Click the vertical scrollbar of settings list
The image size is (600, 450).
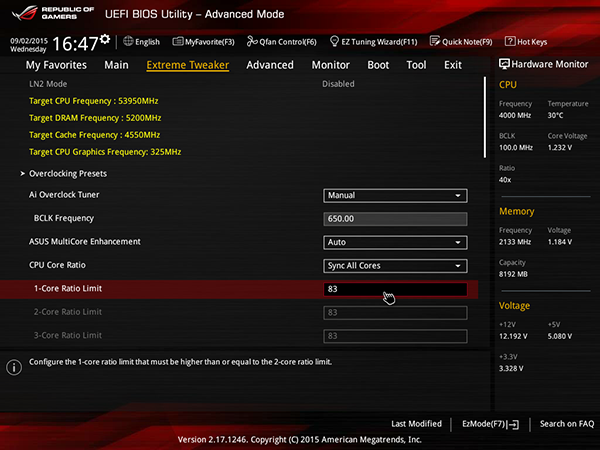[x=485, y=117]
